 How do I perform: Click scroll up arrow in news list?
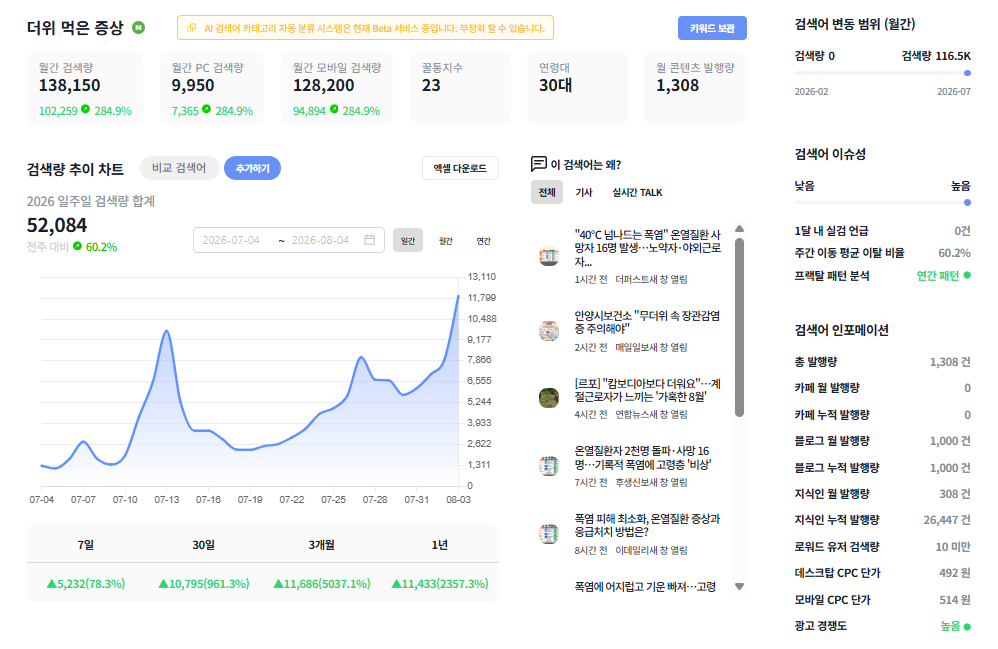click(x=739, y=228)
